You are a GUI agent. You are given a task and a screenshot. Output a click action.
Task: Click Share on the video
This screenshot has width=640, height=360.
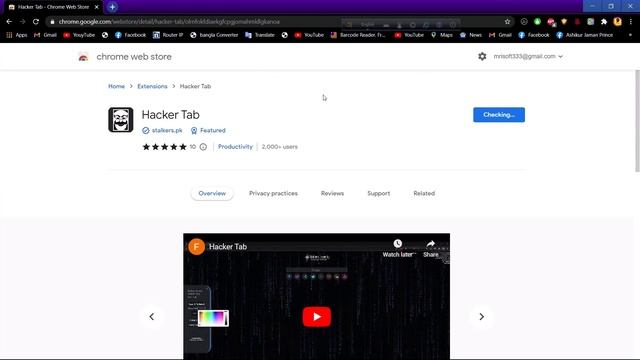[x=431, y=248]
